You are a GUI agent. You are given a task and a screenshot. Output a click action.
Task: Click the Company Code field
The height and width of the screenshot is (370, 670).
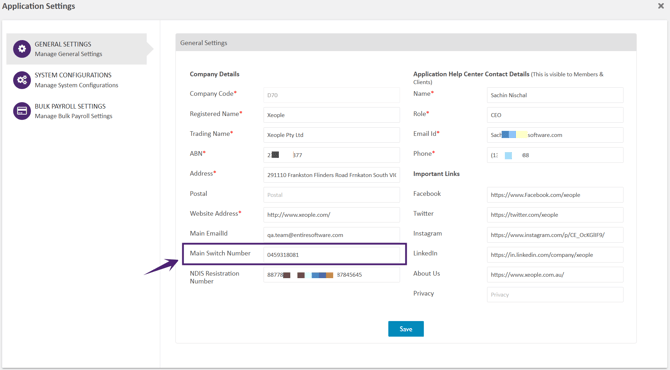coord(332,95)
